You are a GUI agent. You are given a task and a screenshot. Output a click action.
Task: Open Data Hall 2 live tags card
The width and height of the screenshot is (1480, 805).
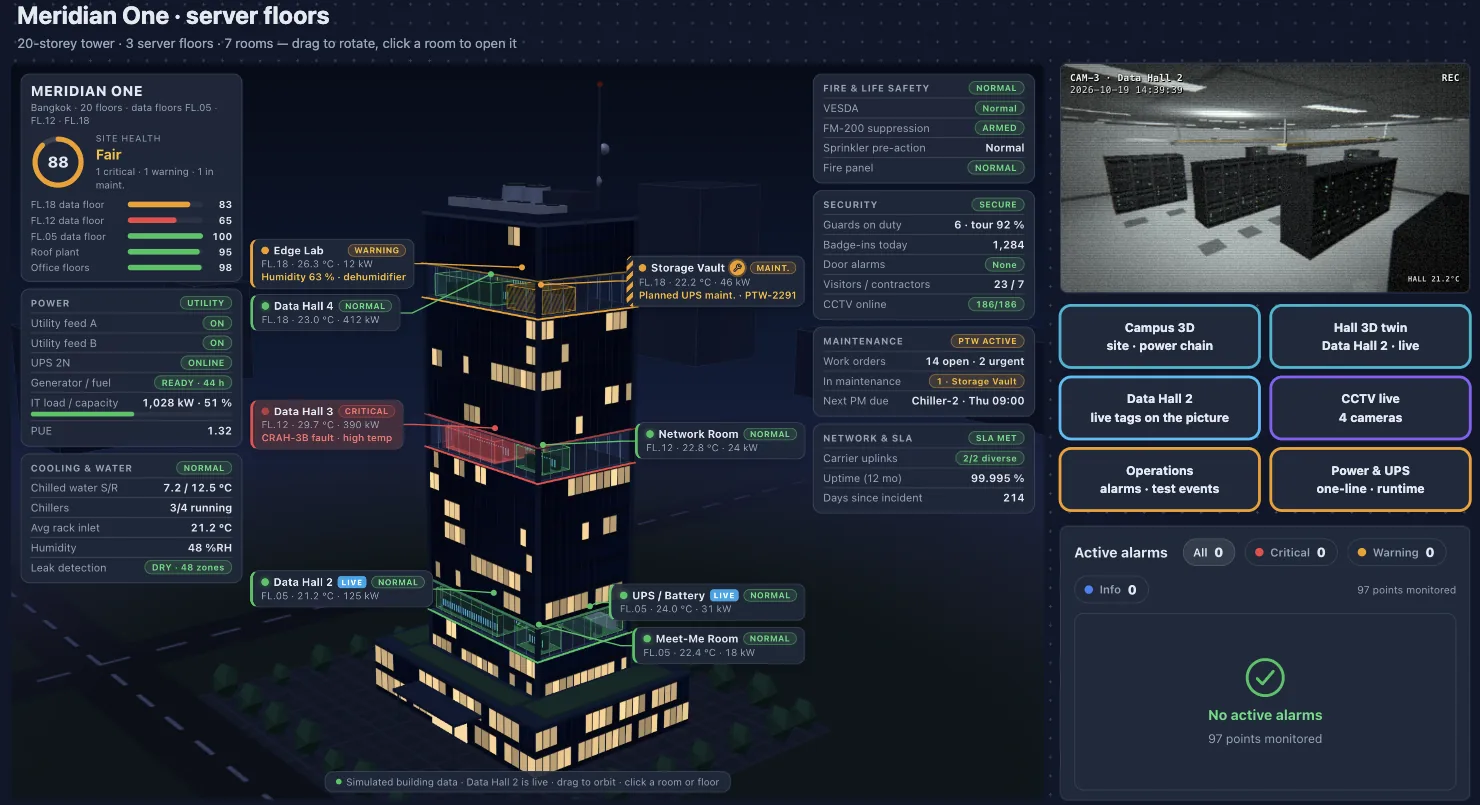click(x=1159, y=408)
